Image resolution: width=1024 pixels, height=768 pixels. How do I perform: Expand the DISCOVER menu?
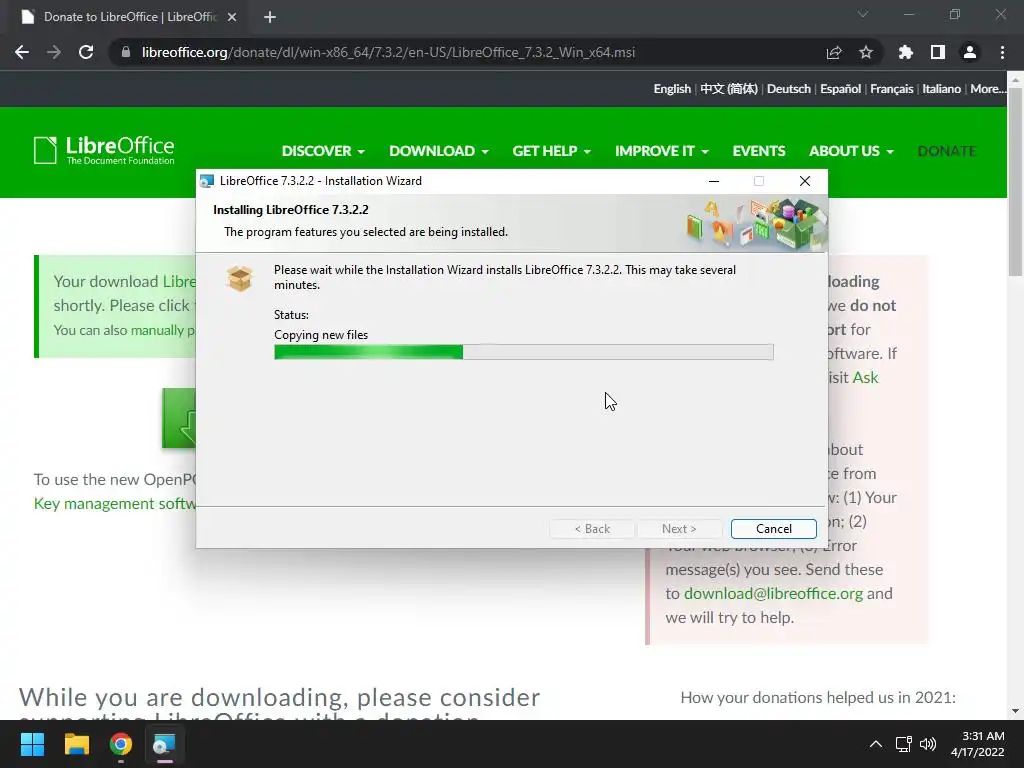click(x=323, y=151)
